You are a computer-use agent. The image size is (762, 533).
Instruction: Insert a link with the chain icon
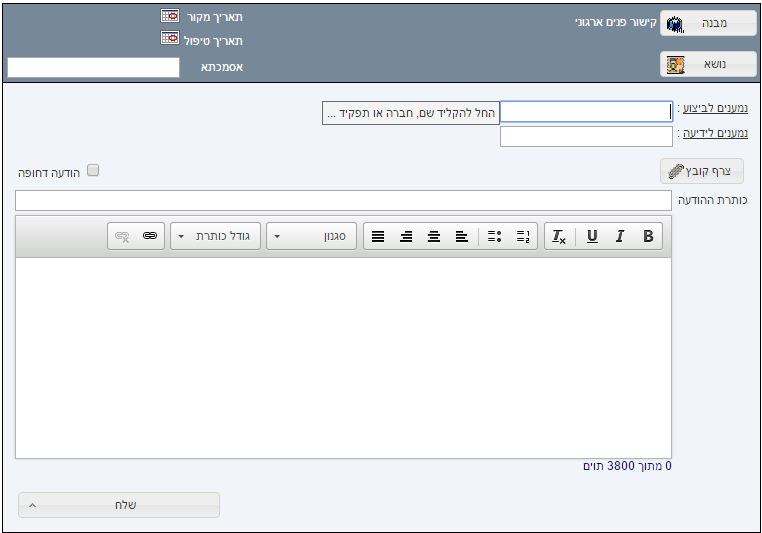150,237
